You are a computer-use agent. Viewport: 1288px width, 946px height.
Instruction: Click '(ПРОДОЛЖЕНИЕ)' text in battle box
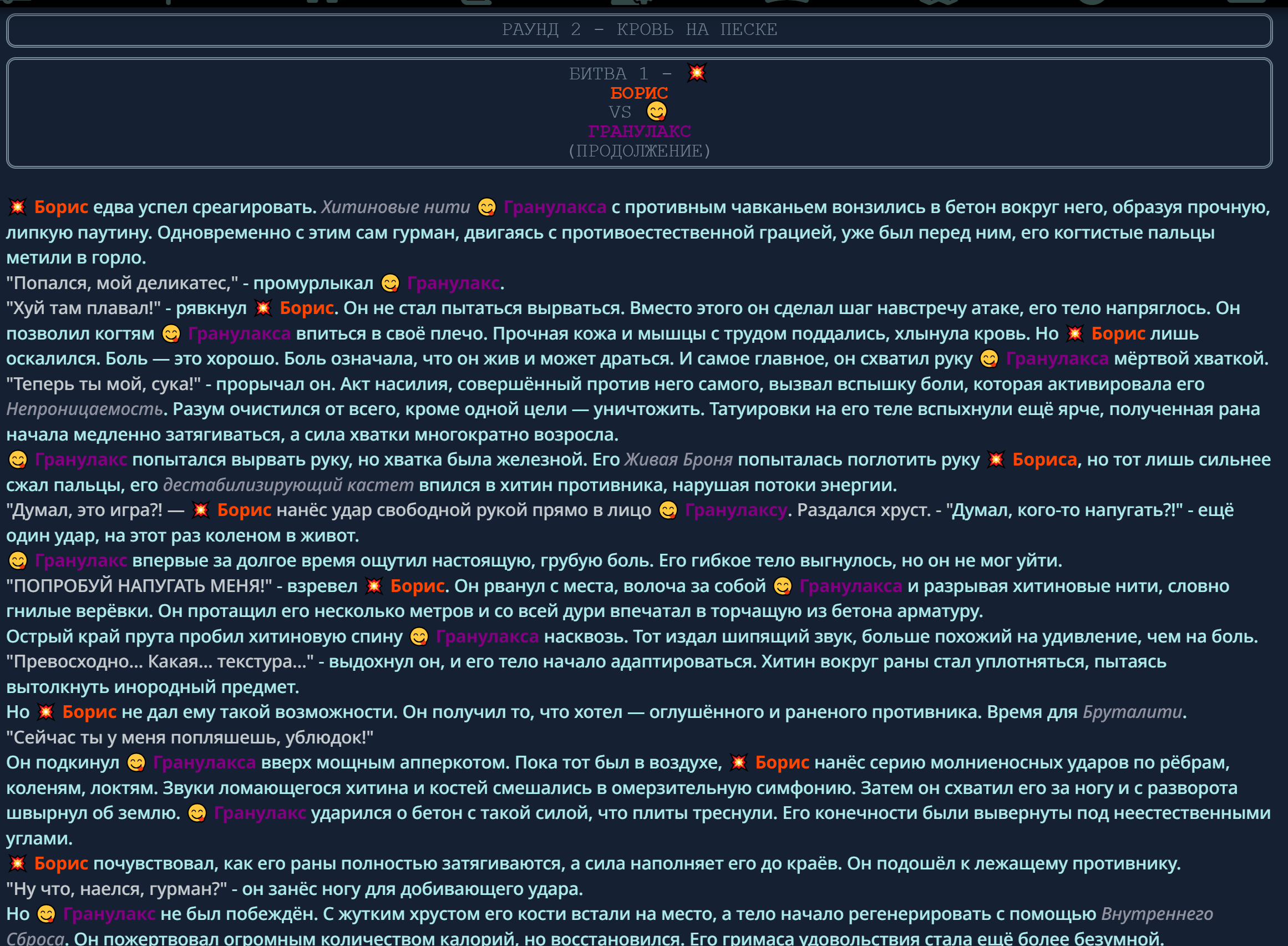(x=639, y=151)
